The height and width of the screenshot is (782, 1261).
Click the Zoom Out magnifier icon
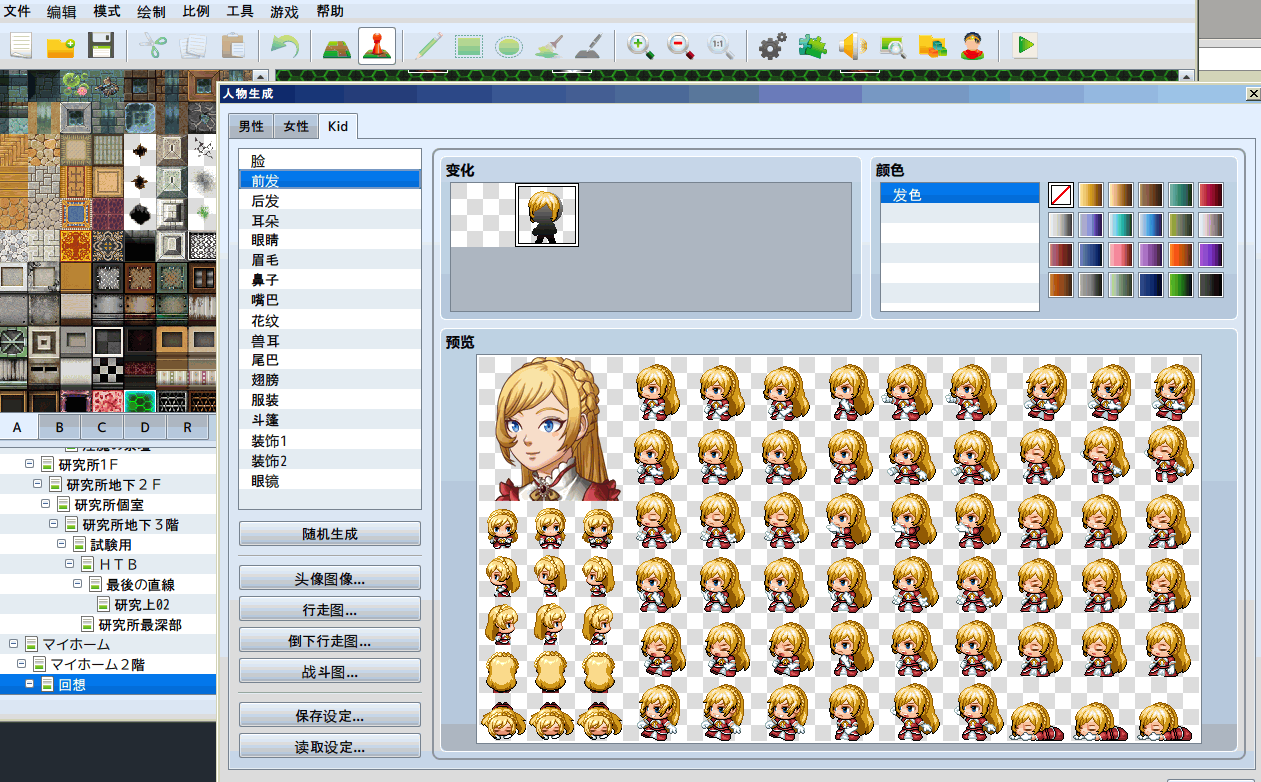pos(681,46)
